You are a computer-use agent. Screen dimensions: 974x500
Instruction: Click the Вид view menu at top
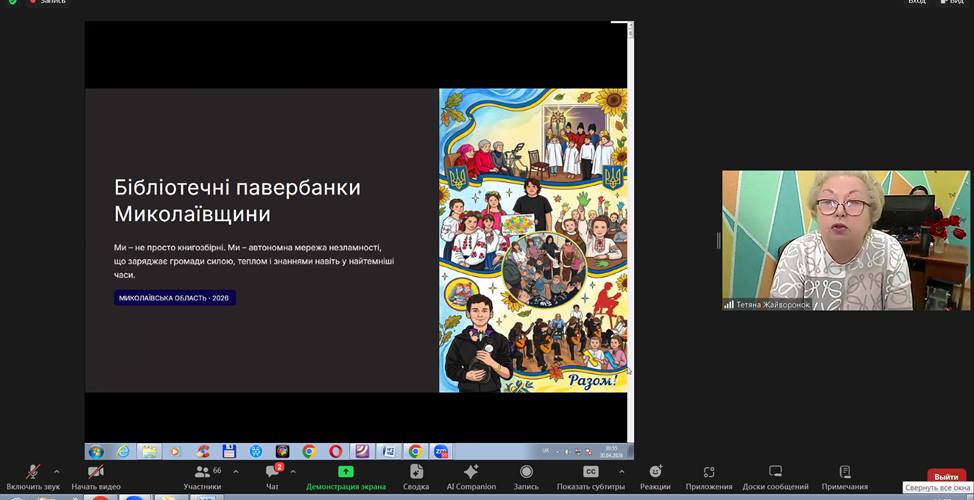click(952, 2)
